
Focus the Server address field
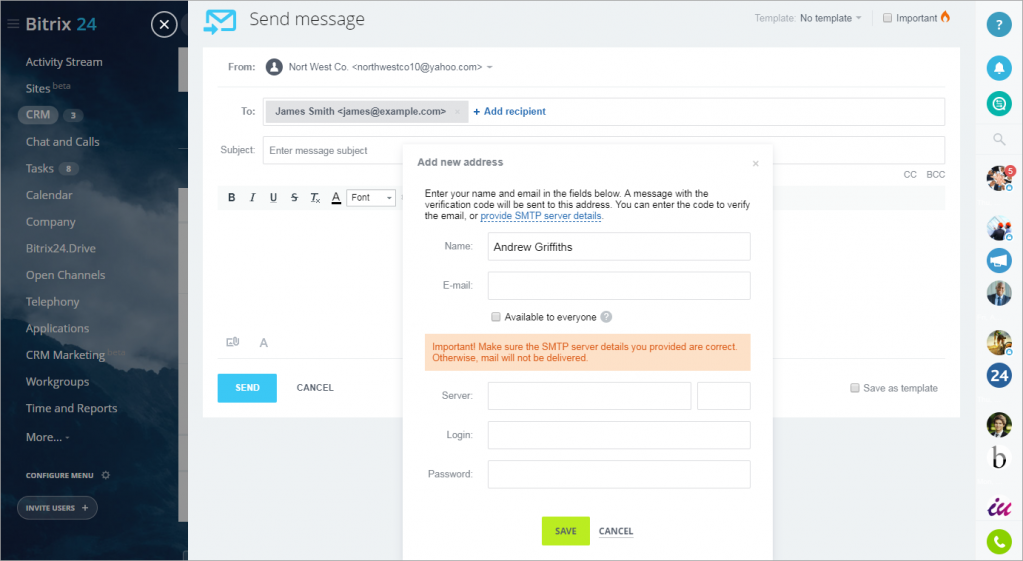click(589, 396)
